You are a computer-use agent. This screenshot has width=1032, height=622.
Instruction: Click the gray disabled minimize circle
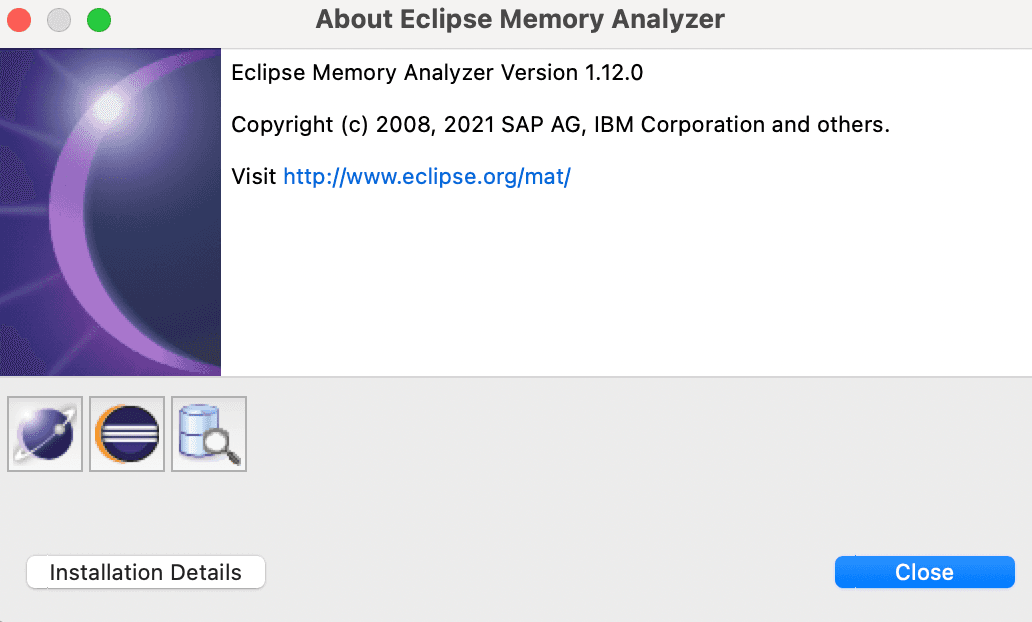[x=59, y=20]
